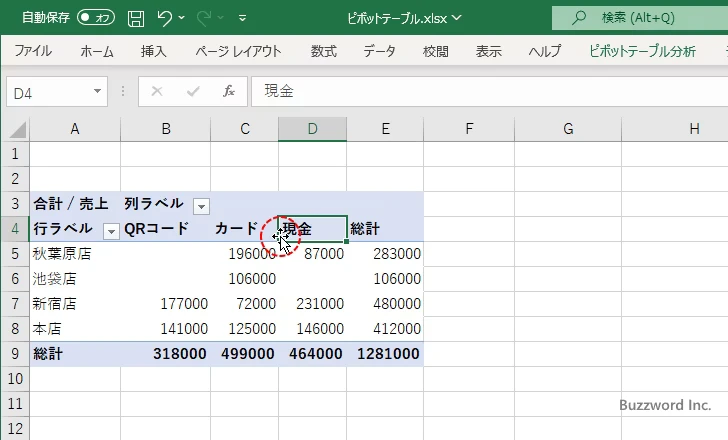
Task: Click the cell with value 318000
Action: click(166, 354)
